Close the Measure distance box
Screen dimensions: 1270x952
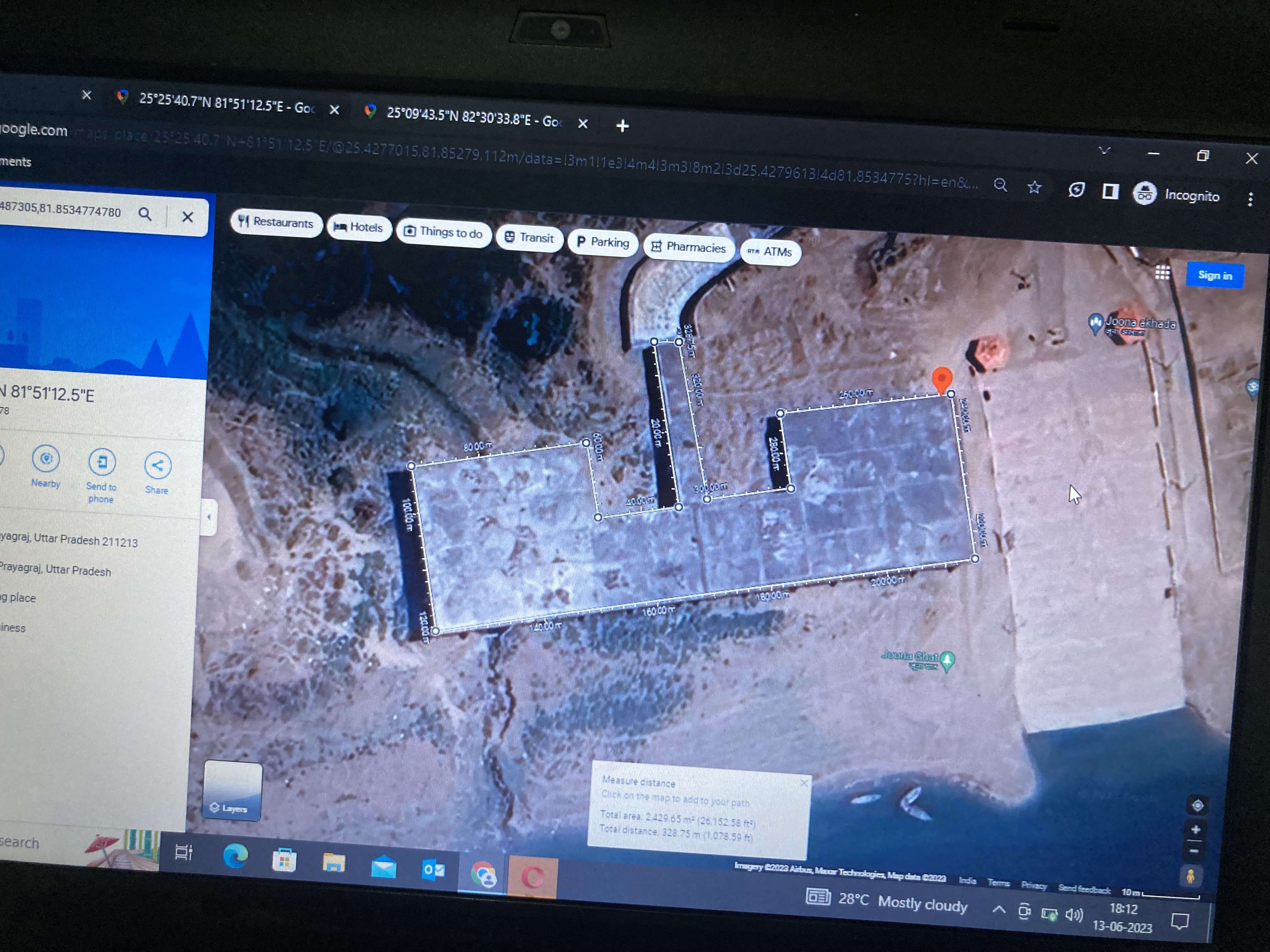click(804, 783)
